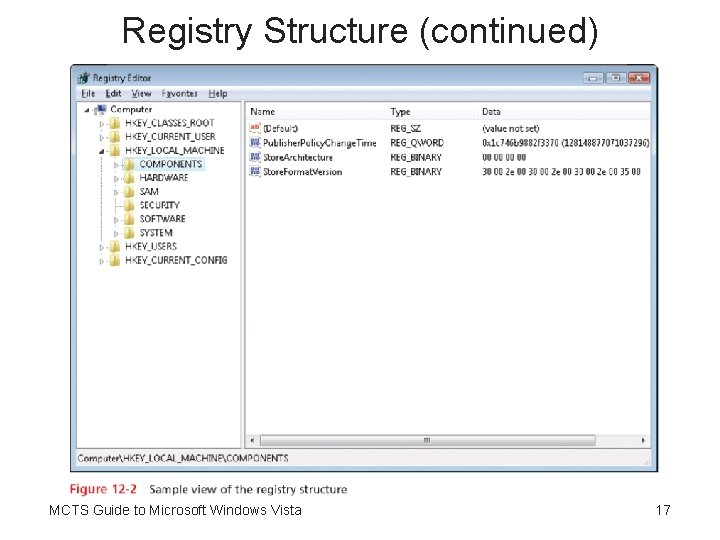
Task: Click the StoreFormatVersion binary value icon
Action: coord(255,171)
